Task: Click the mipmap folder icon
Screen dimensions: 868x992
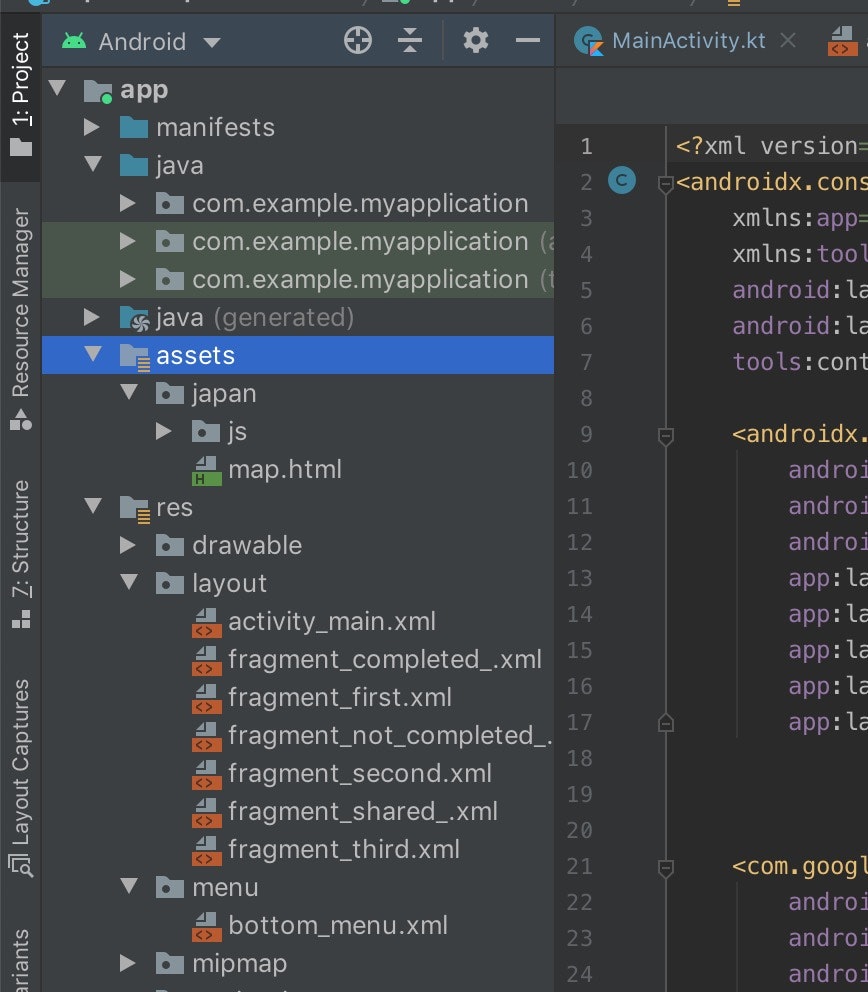Action: point(170,964)
